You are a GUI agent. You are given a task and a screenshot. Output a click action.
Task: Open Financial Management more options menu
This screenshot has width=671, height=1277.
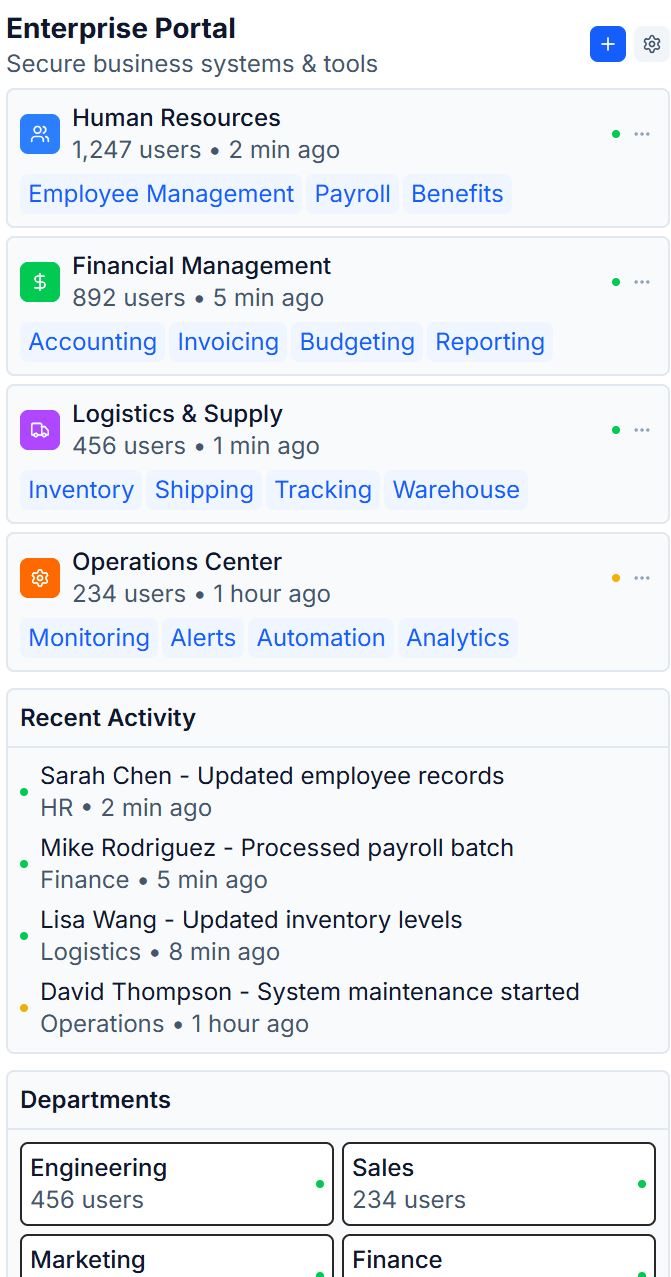click(x=642, y=282)
